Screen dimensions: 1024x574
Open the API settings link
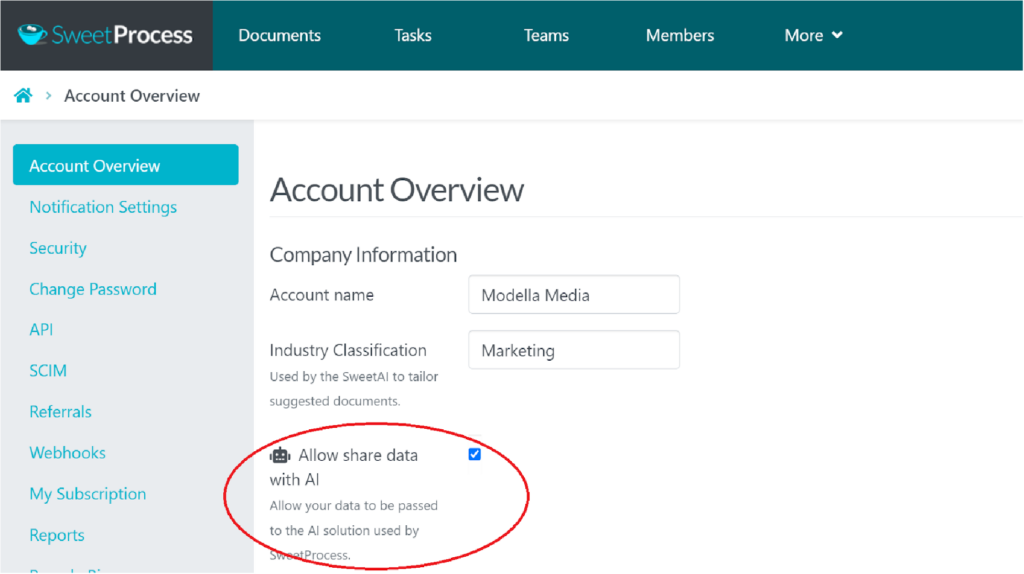click(41, 330)
